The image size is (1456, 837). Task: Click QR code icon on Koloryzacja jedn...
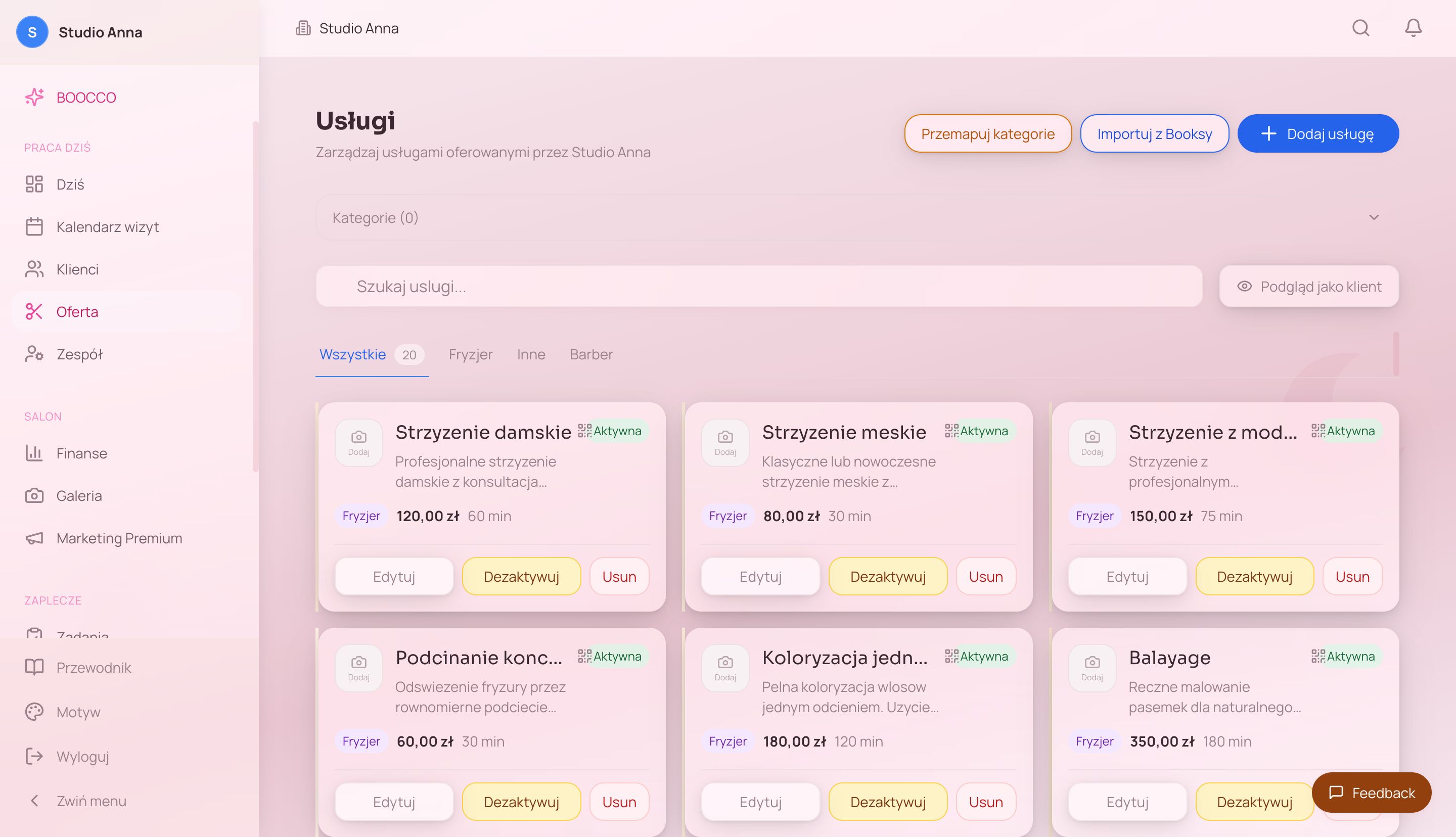[x=951, y=656]
